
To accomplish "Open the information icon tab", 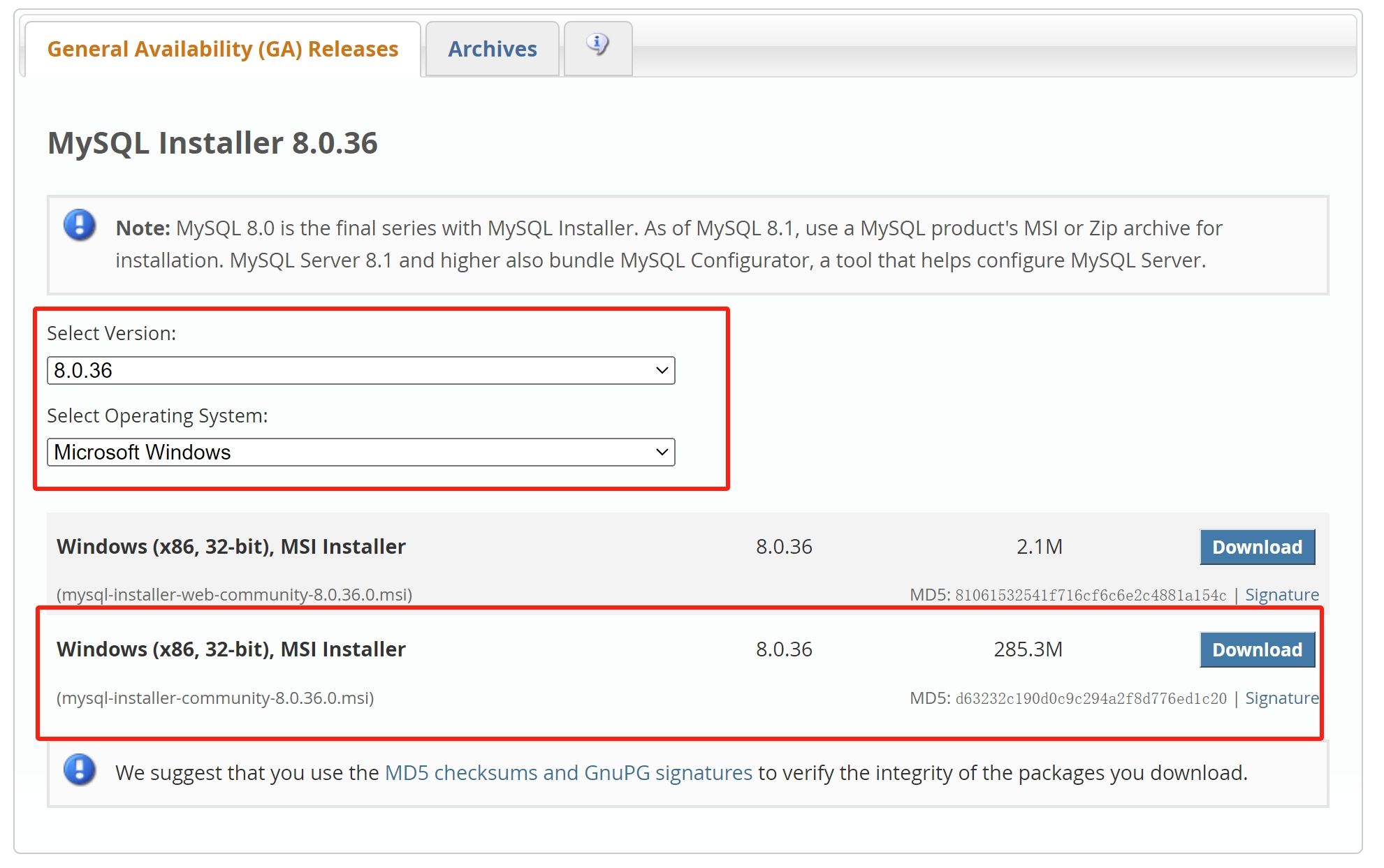I will point(598,47).
